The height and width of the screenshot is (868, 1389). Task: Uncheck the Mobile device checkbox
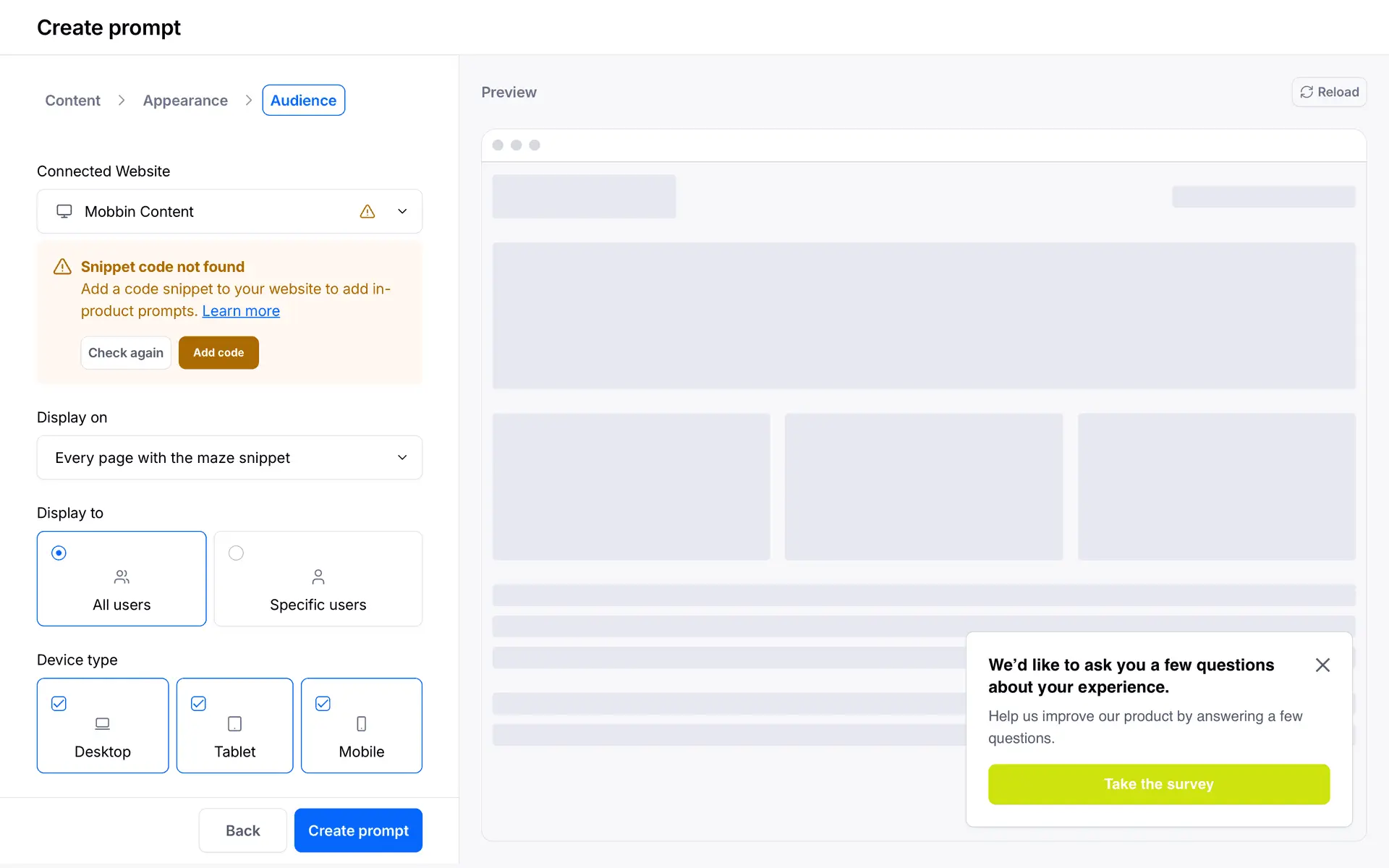tap(323, 703)
